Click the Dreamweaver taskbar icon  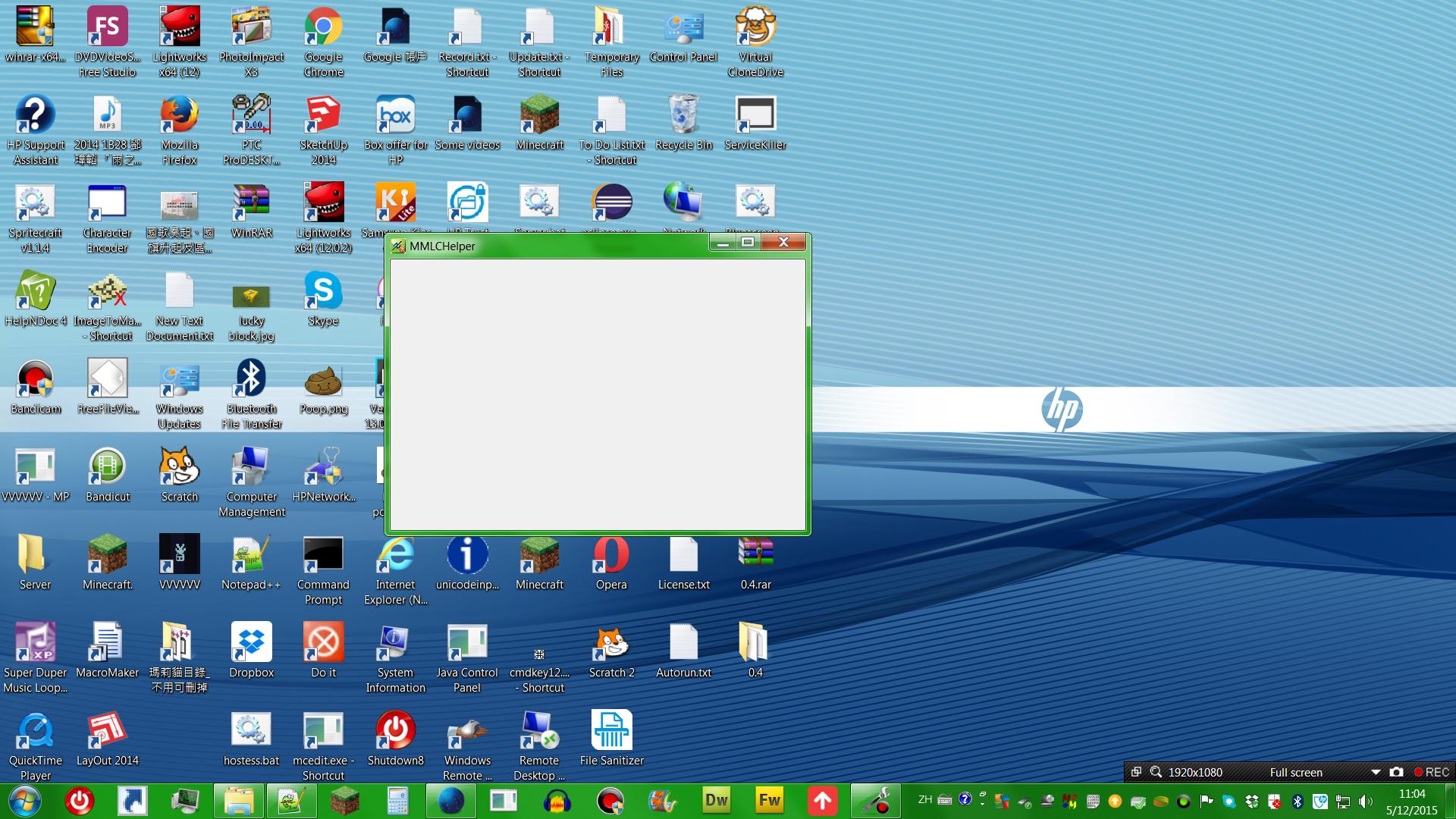point(716,800)
